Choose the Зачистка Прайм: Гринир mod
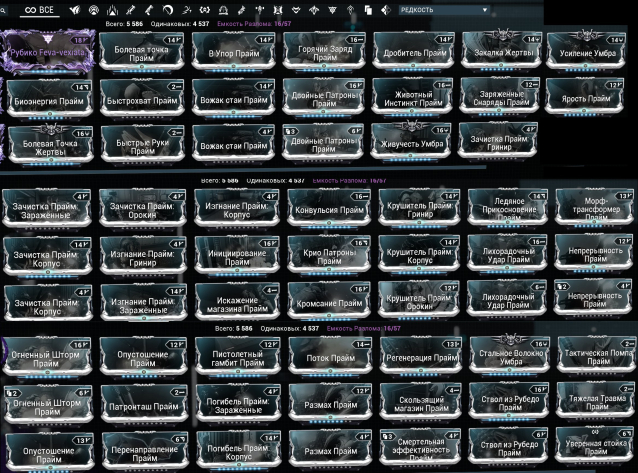The image size is (638, 473). [498, 141]
